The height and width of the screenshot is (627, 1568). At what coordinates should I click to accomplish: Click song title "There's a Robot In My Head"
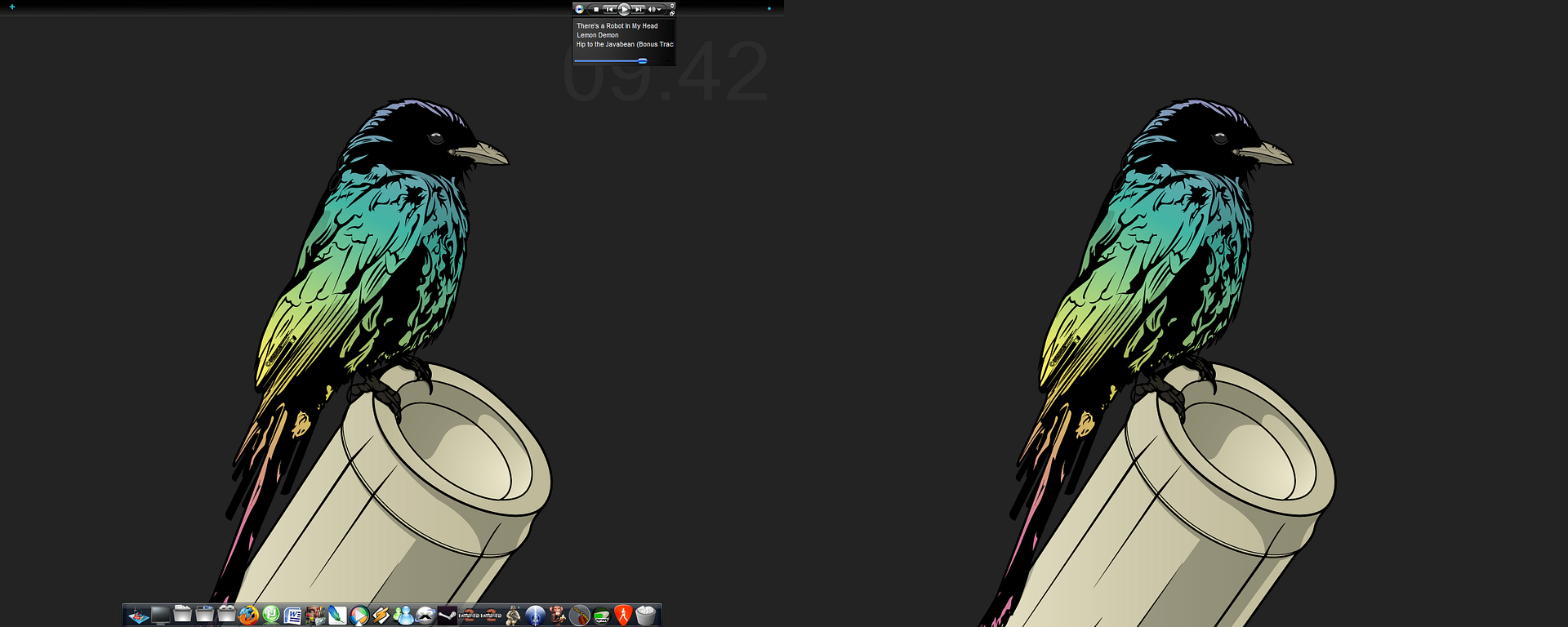617,26
